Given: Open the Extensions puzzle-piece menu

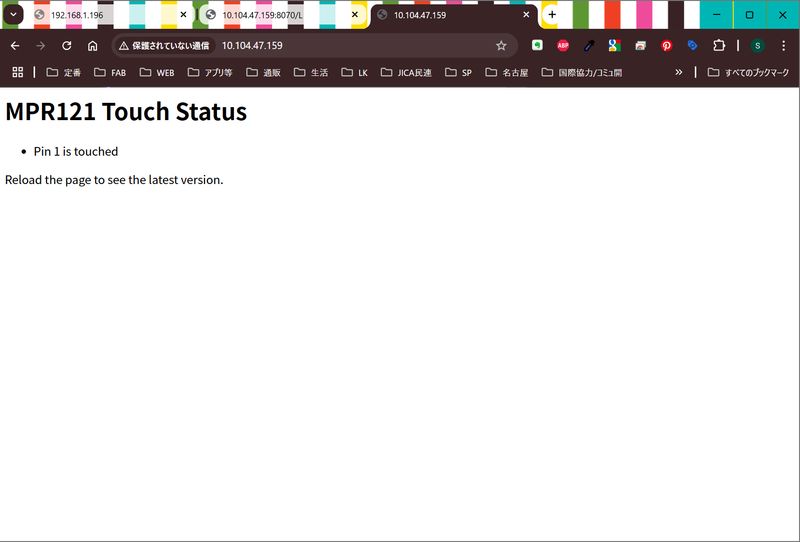Looking at the screenshot, I should pos(718,45).
